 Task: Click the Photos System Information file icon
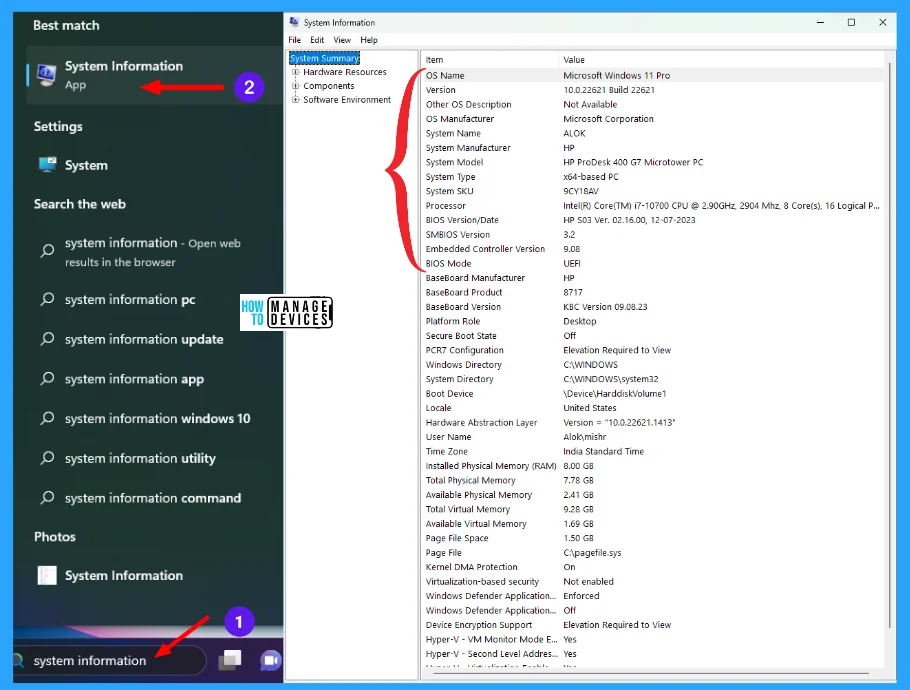[47, 575]
